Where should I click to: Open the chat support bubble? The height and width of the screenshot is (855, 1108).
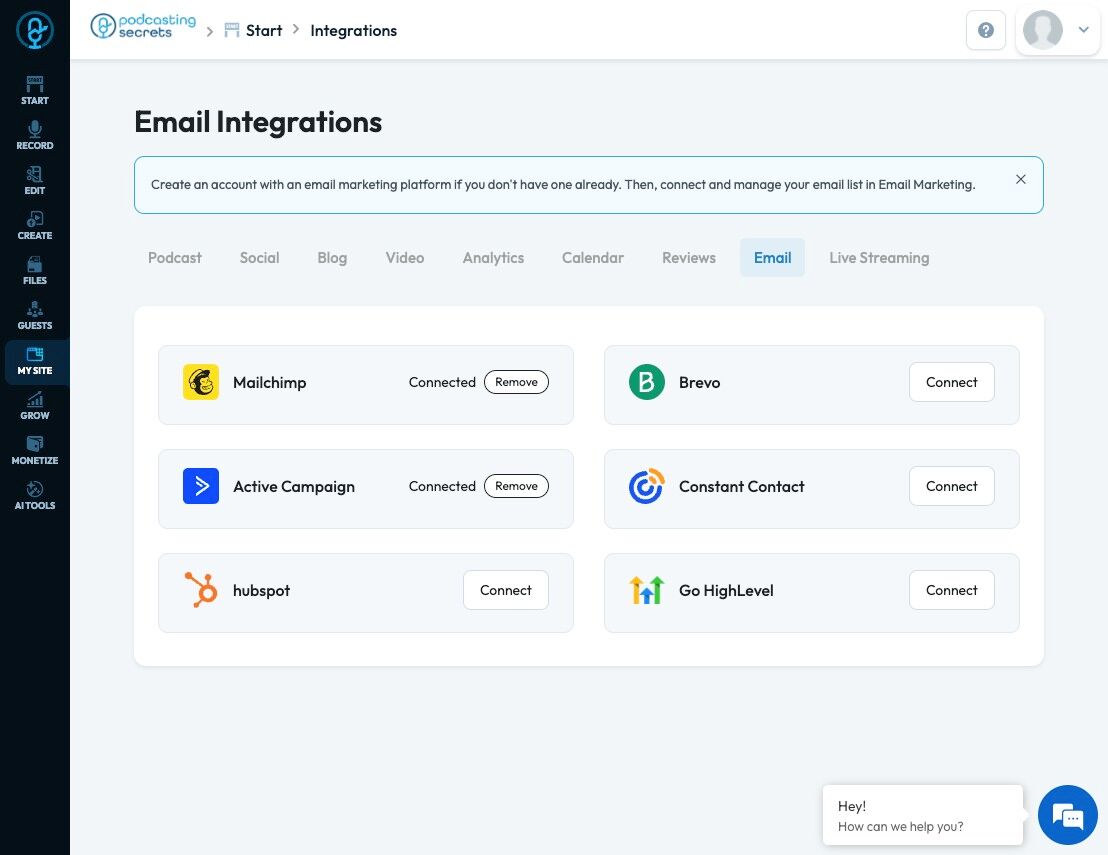(1067, 815)
